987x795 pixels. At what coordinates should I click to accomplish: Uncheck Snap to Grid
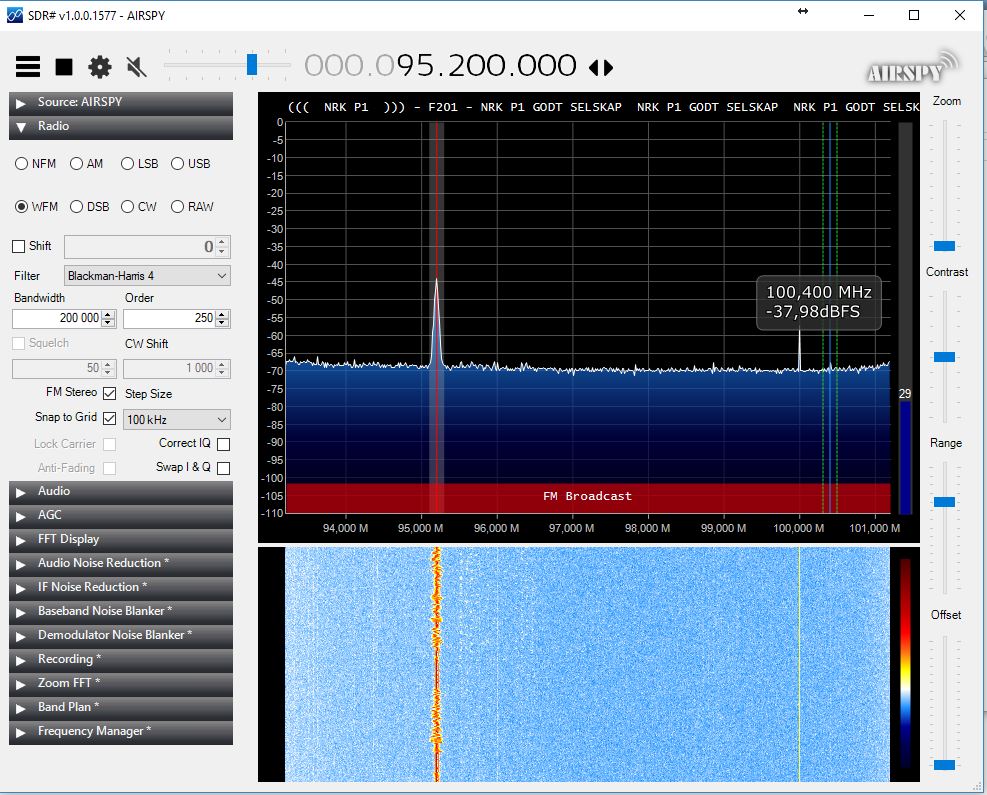(110, 418)
